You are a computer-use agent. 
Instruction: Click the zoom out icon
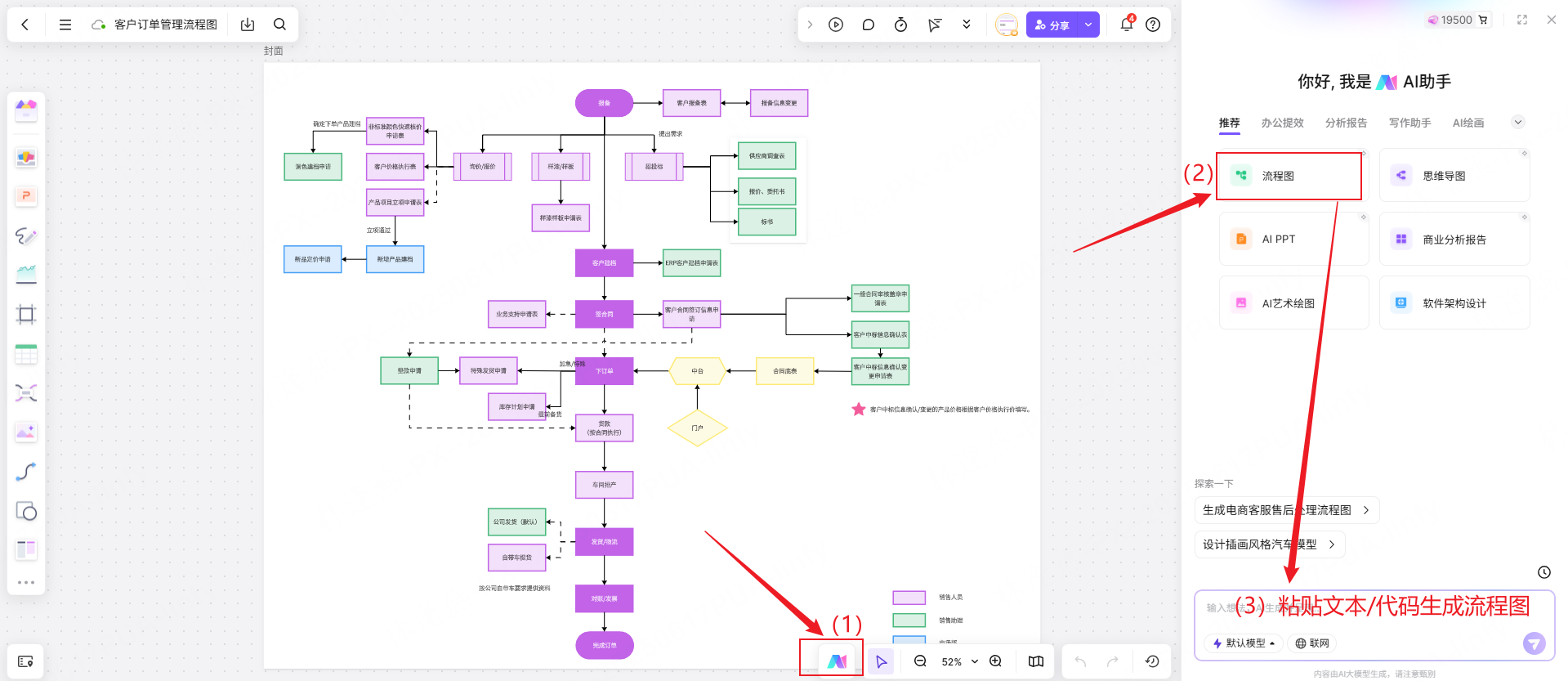(920, 661)
